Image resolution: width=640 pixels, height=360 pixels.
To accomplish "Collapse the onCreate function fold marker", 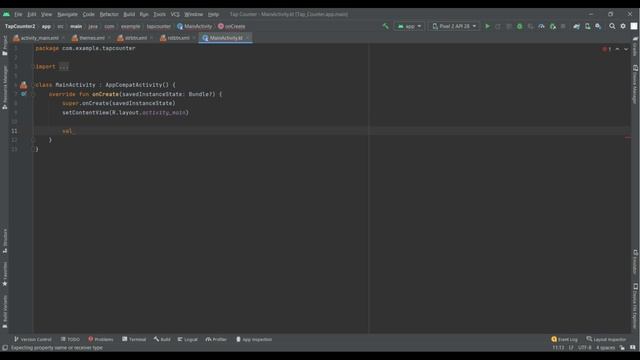I will point(34,94).
